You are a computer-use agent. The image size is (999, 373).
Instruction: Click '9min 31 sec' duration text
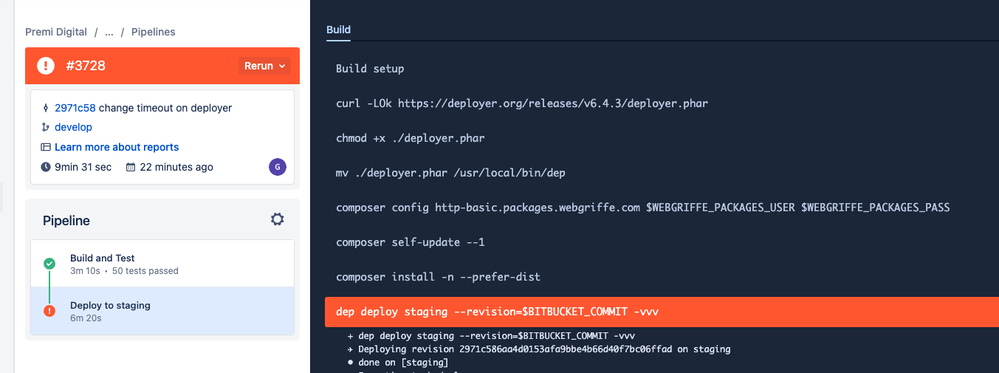click(x=83, y=167)
